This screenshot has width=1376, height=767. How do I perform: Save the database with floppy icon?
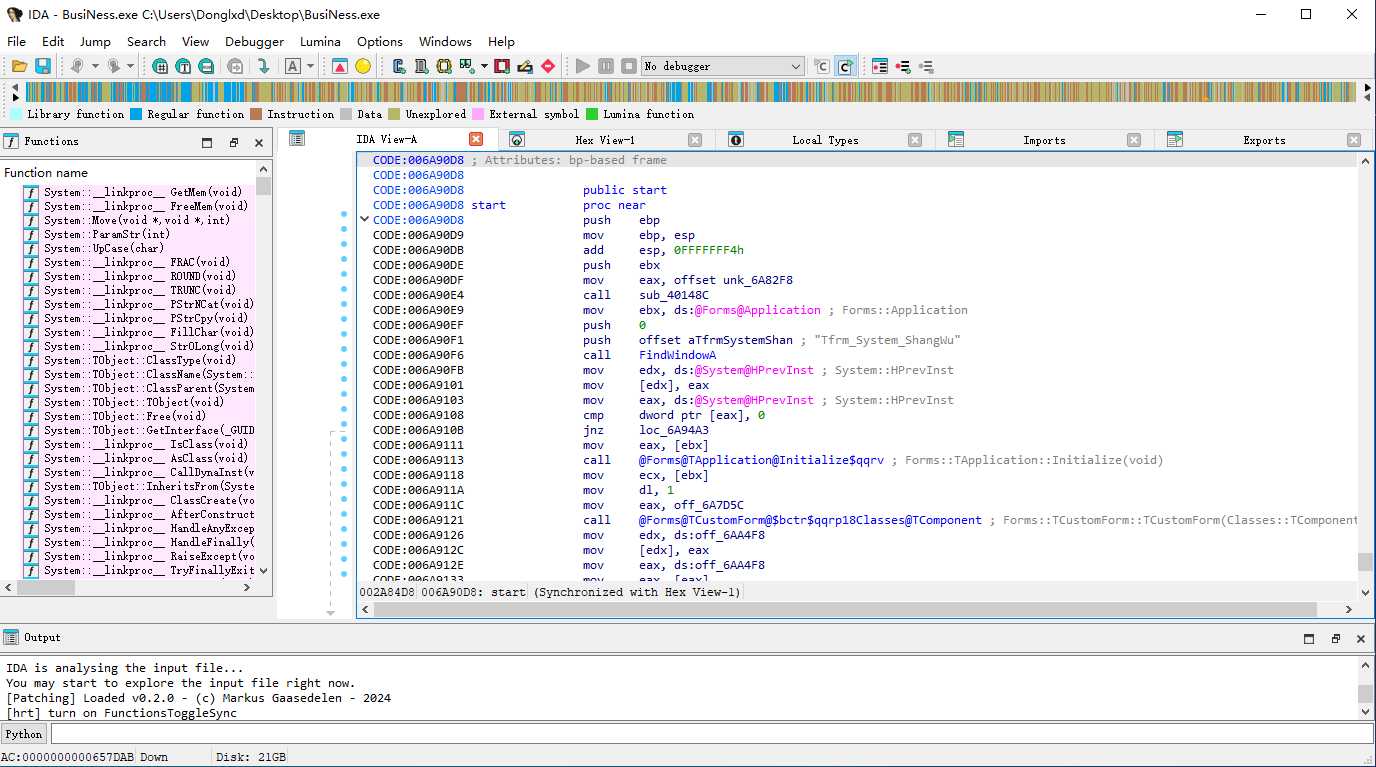click(43, 66)
